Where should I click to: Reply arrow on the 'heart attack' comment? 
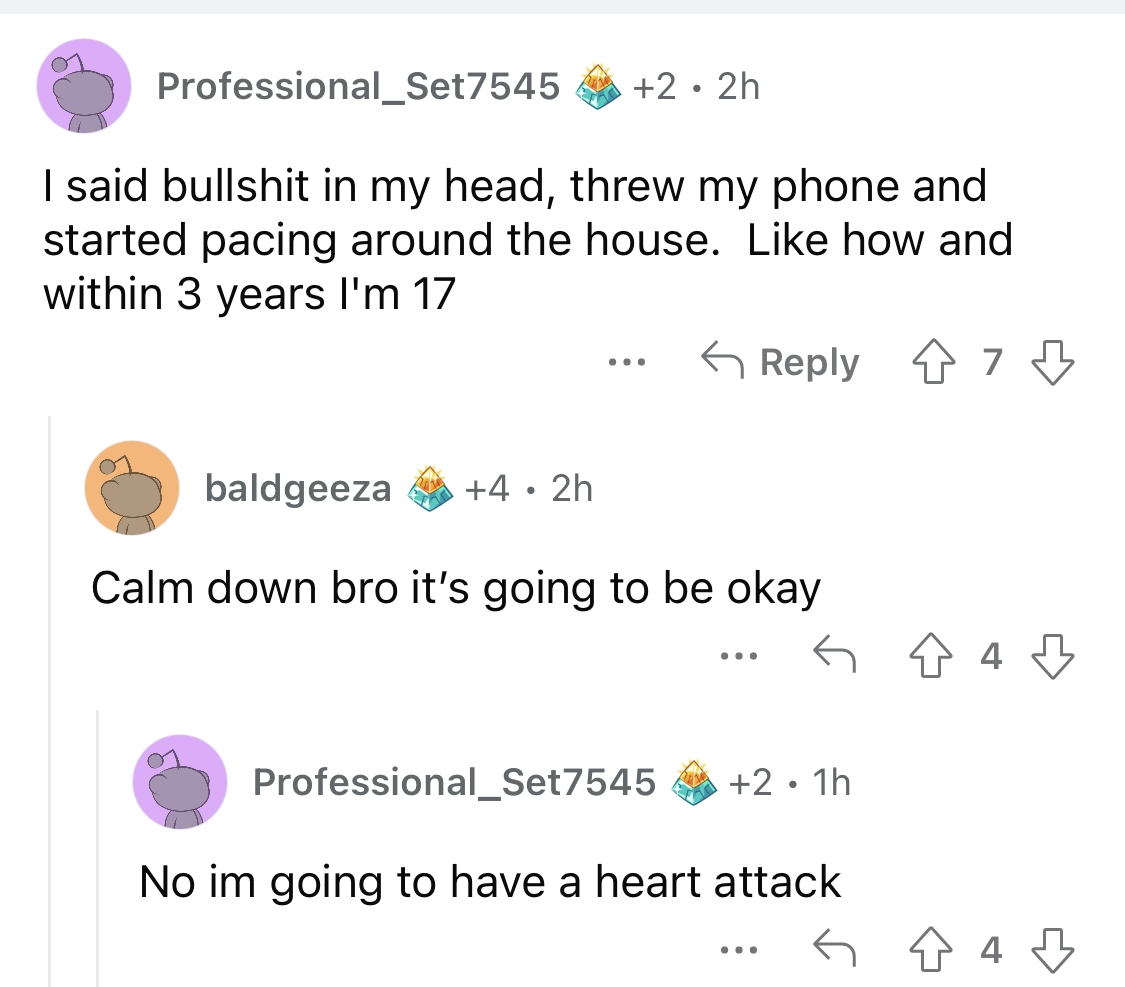(834, 948)
